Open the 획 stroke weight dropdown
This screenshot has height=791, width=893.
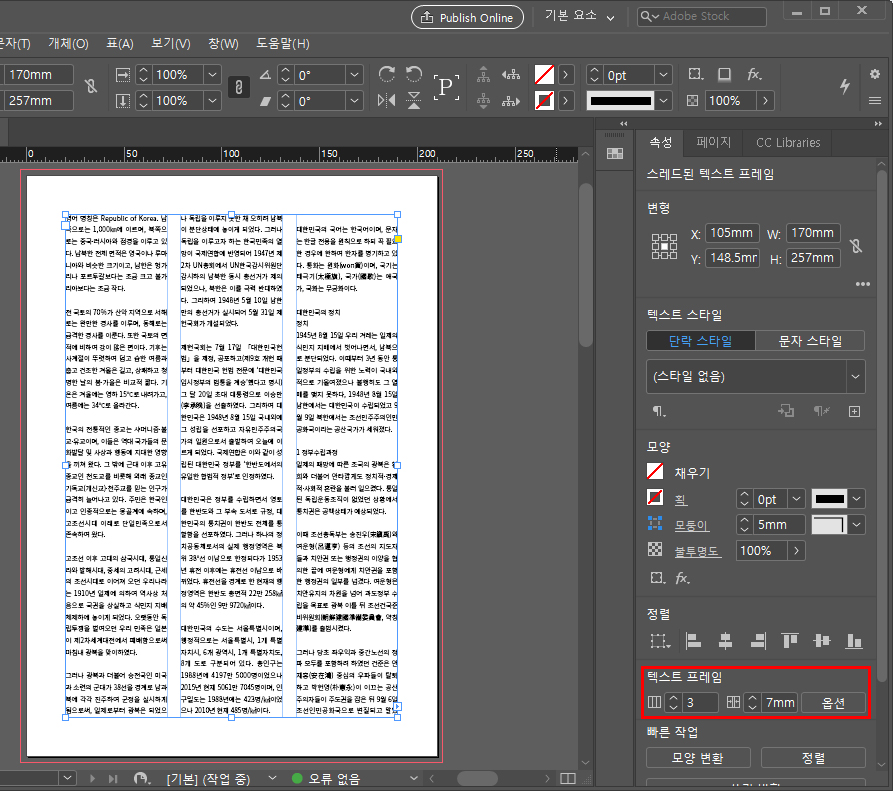point(796,499)
